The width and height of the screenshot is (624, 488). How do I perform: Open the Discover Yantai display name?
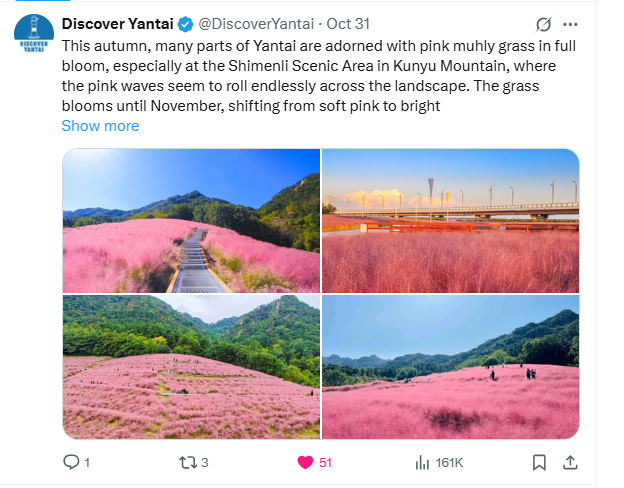point(117,24)
